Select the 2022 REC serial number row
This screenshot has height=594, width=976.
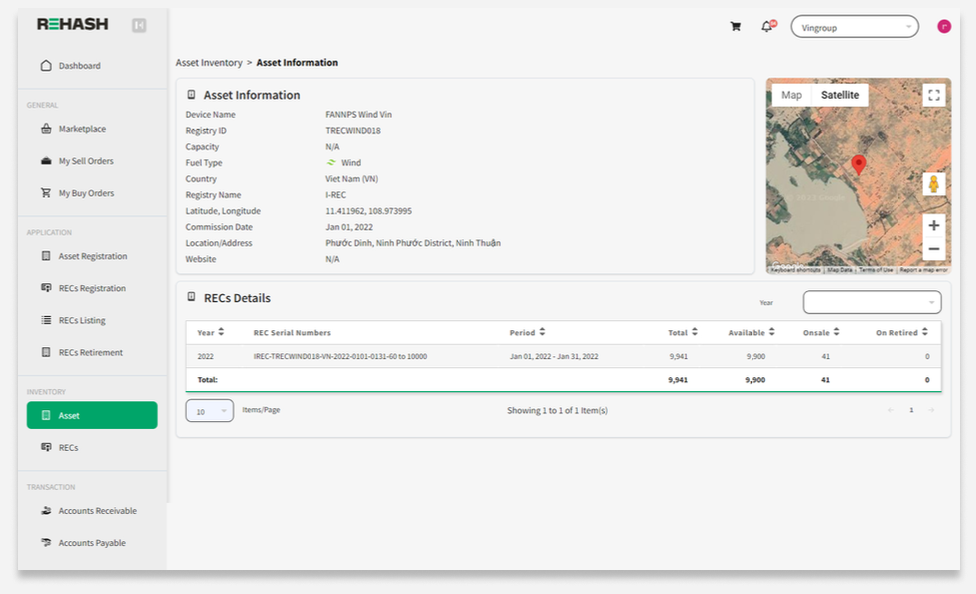340,357
